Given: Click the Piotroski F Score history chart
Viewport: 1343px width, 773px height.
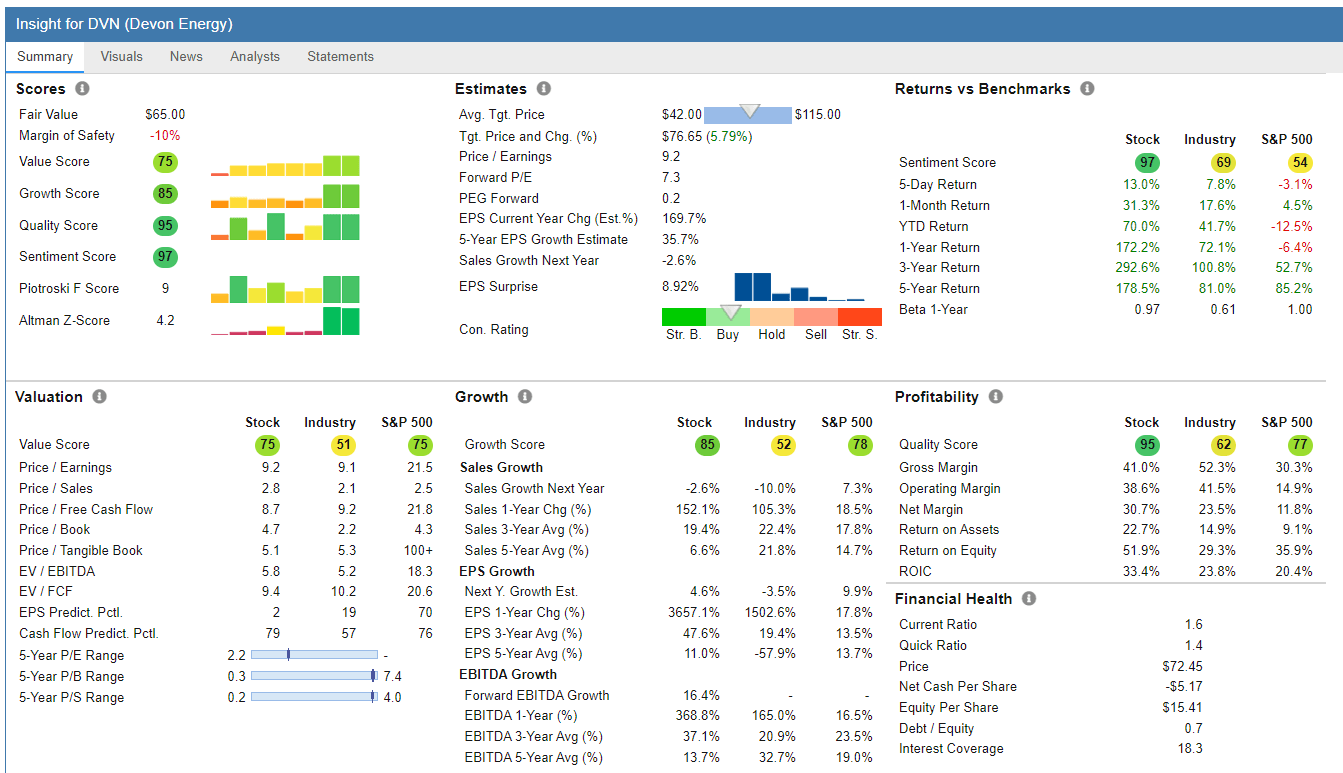Looking at the screenshot, I should [285, 290].
